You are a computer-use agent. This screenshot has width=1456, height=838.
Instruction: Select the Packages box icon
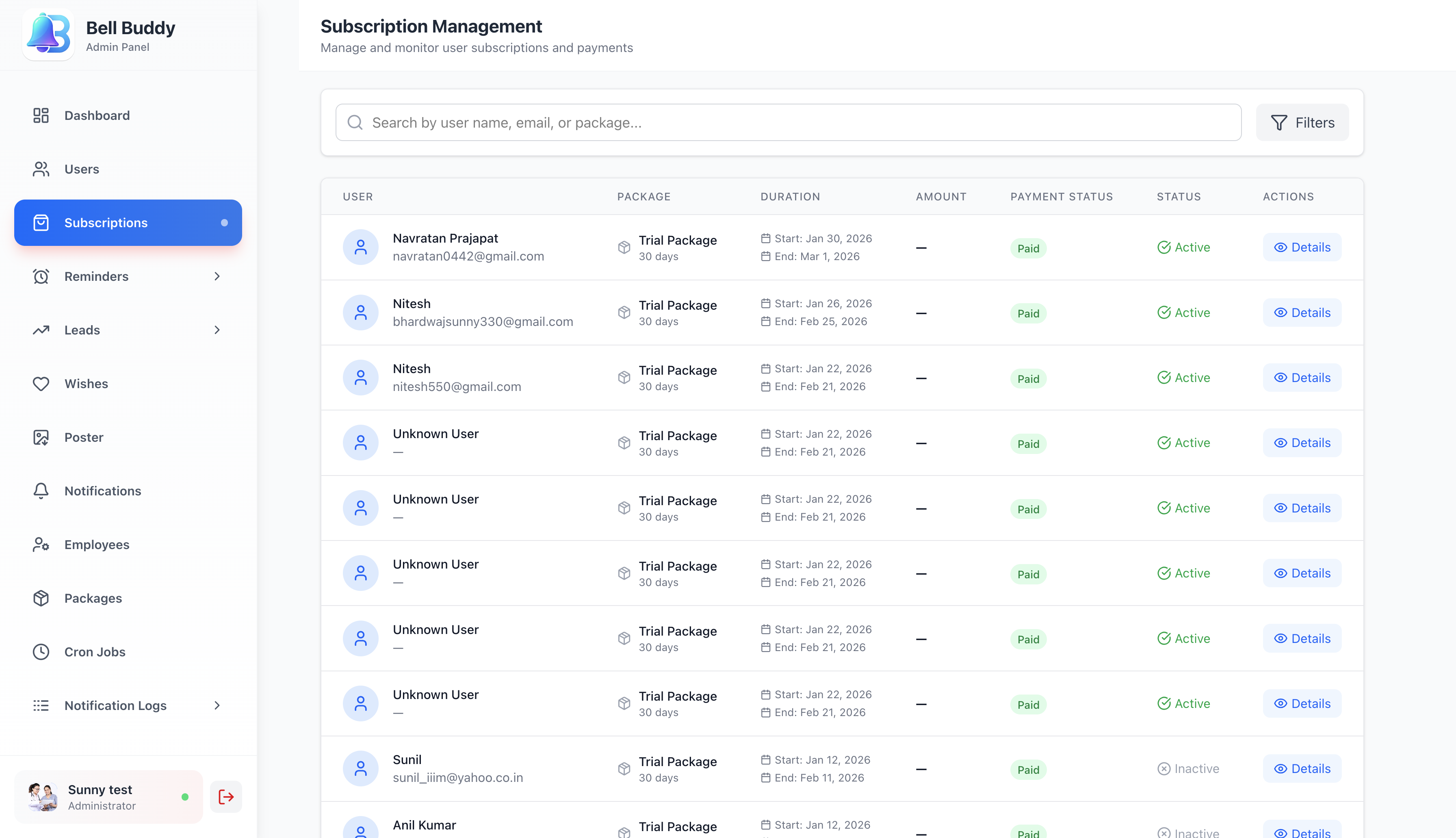point(41,598)
